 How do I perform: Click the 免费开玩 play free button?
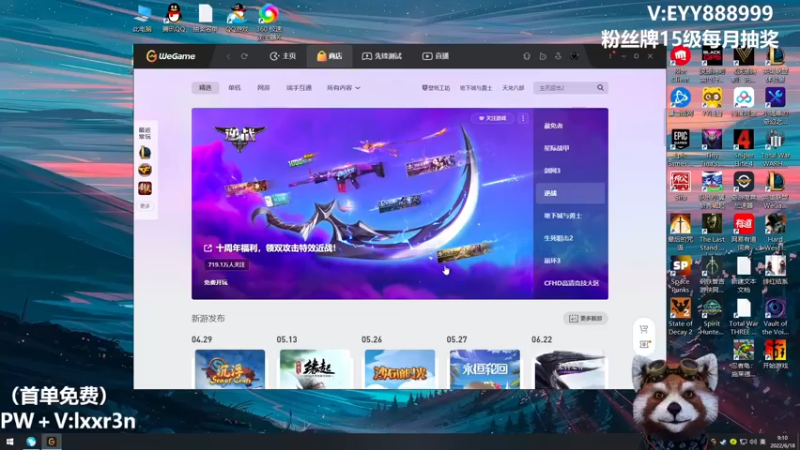click(216, 282)
